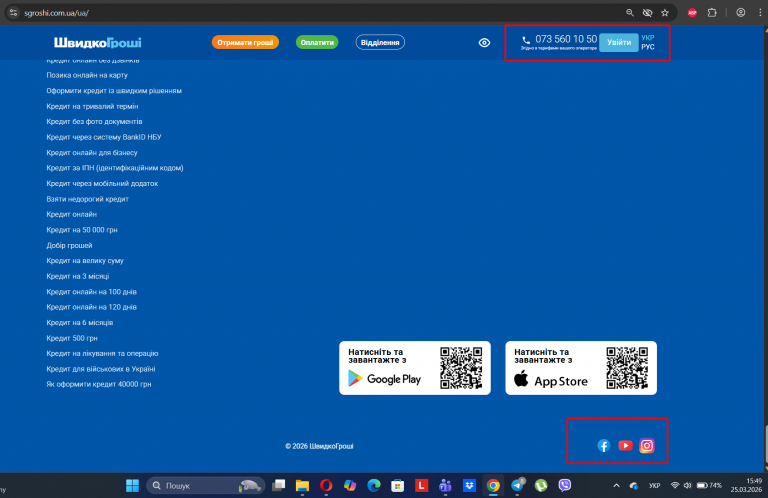Click the Отримати гроші button
Screen dimensions: 768x498
(245, 43)
